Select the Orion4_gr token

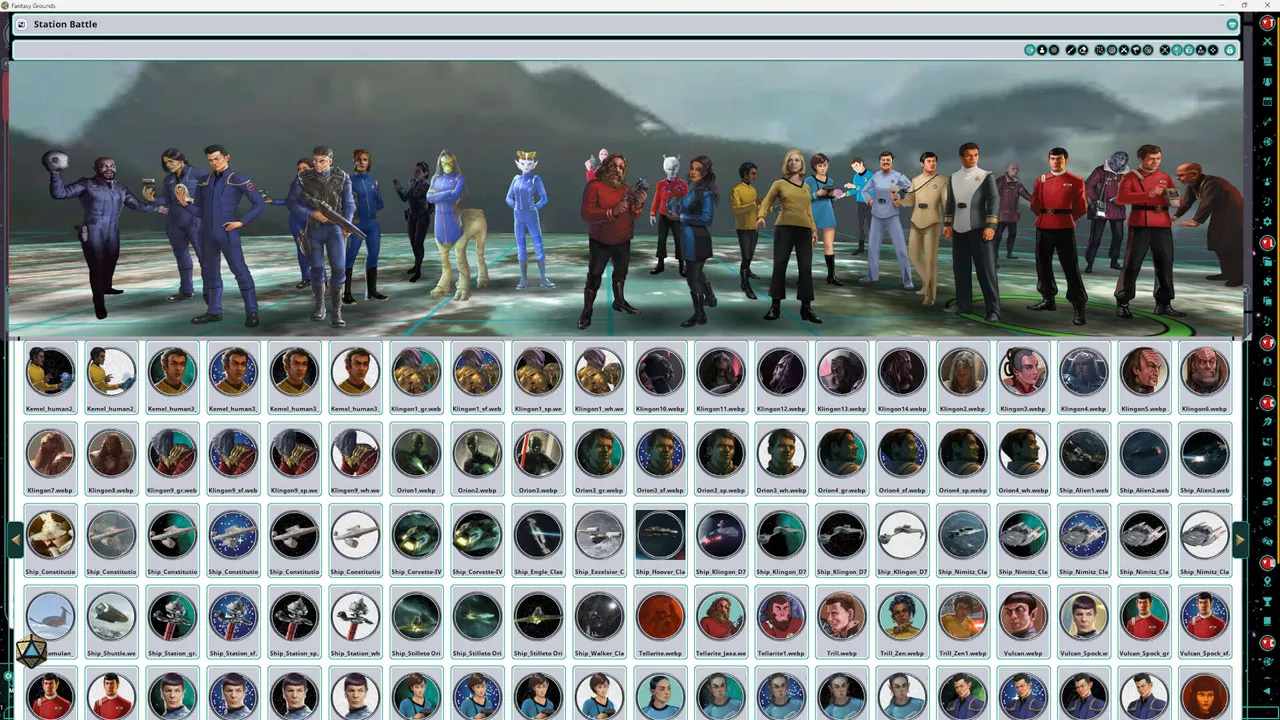[x=841, y=460]
